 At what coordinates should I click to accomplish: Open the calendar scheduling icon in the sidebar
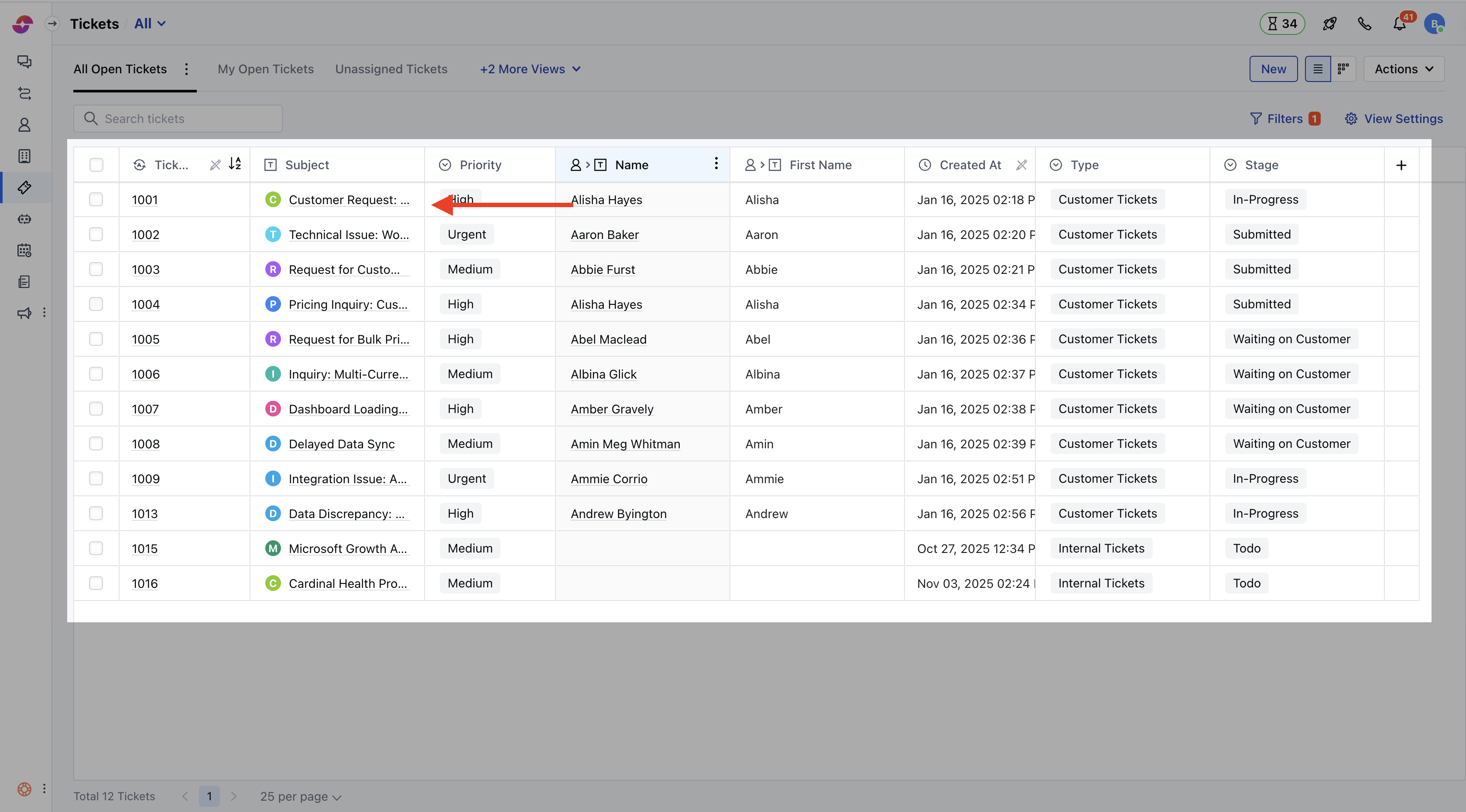click(x=24, y=250)
